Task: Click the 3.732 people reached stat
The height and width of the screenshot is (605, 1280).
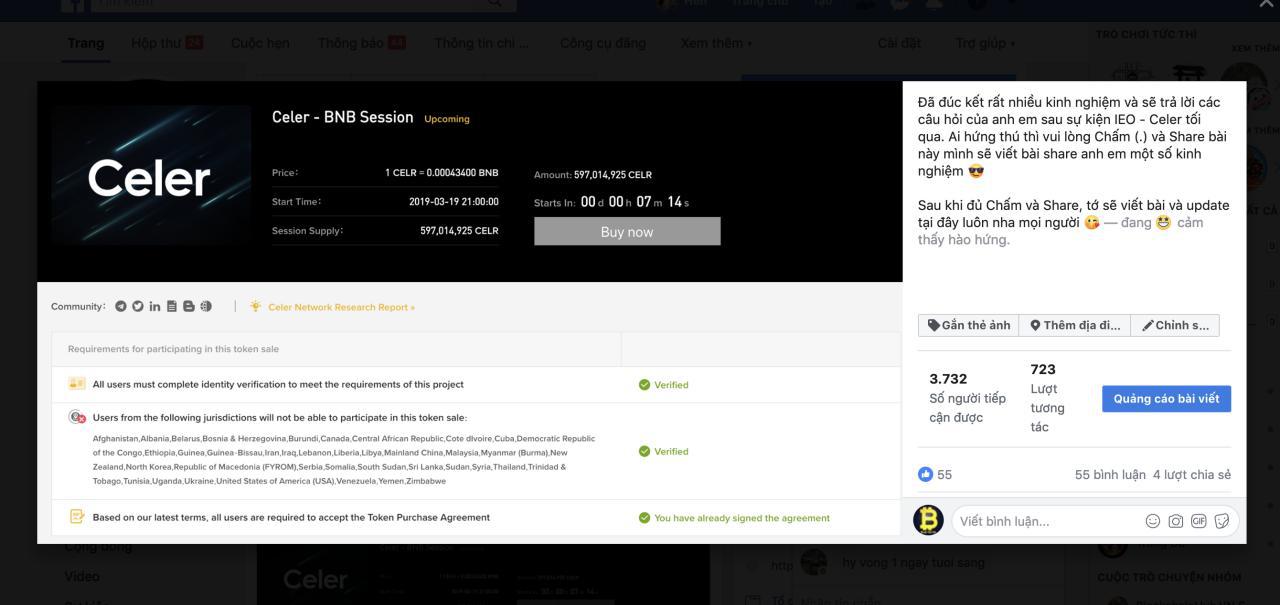Action: coord(968,398)
